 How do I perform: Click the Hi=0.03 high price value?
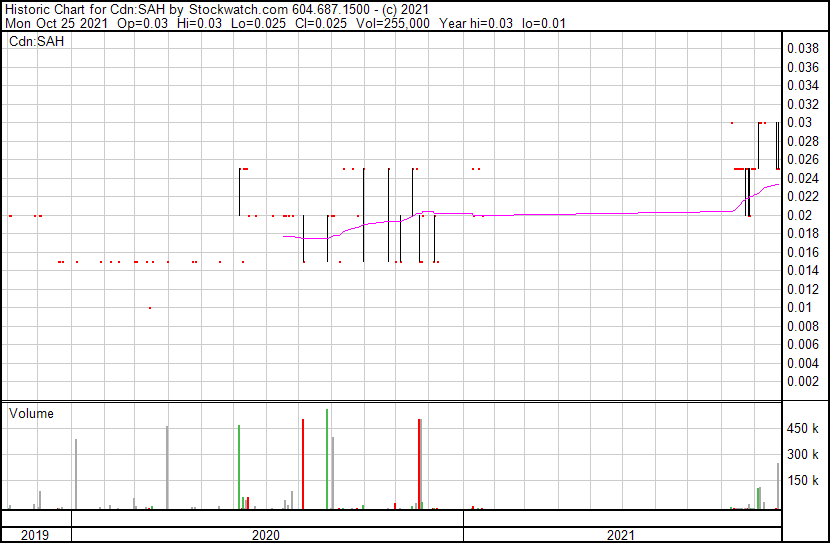click(200, 24)
